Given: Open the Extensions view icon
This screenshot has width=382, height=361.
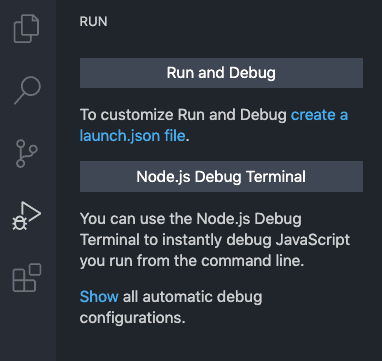Looking at the screenshot, I should tap(27, 278).
